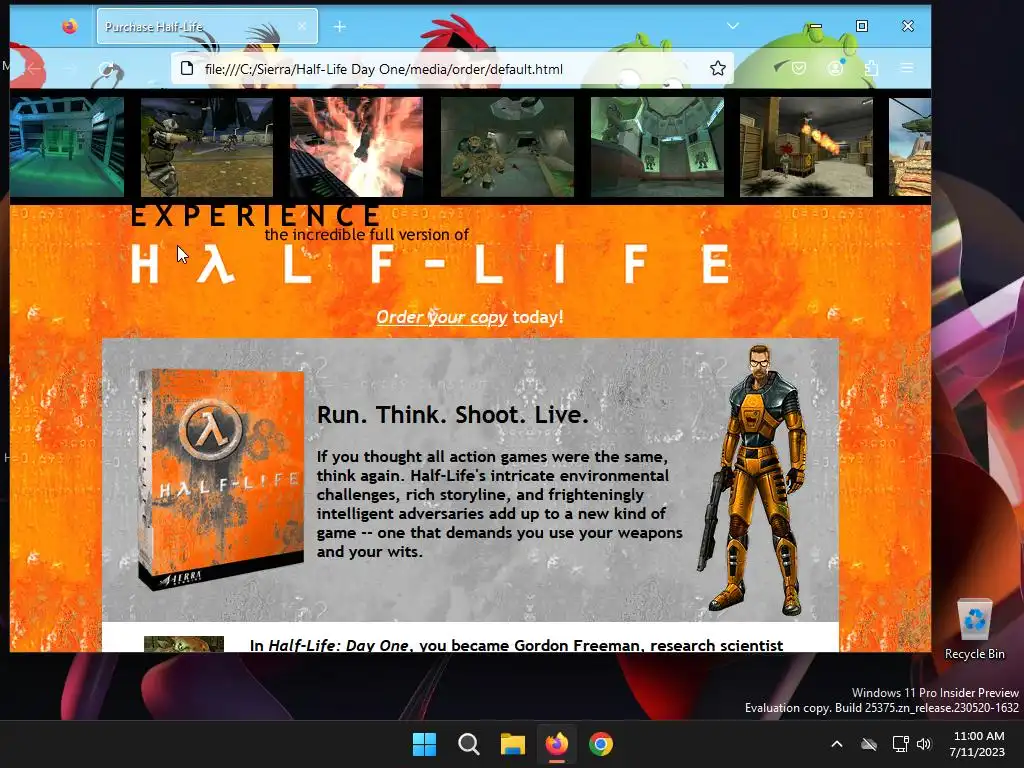Open Firefox View from the Firefox logo icon
This screenshot has height=768, width=1024.
tap(70, 26)
